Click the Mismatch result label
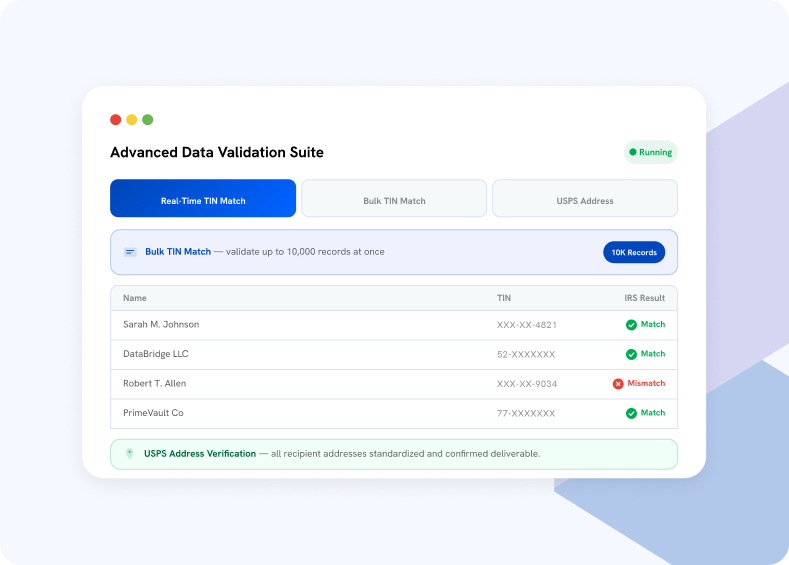Screen dimensions: 789x565 (646, 383)
